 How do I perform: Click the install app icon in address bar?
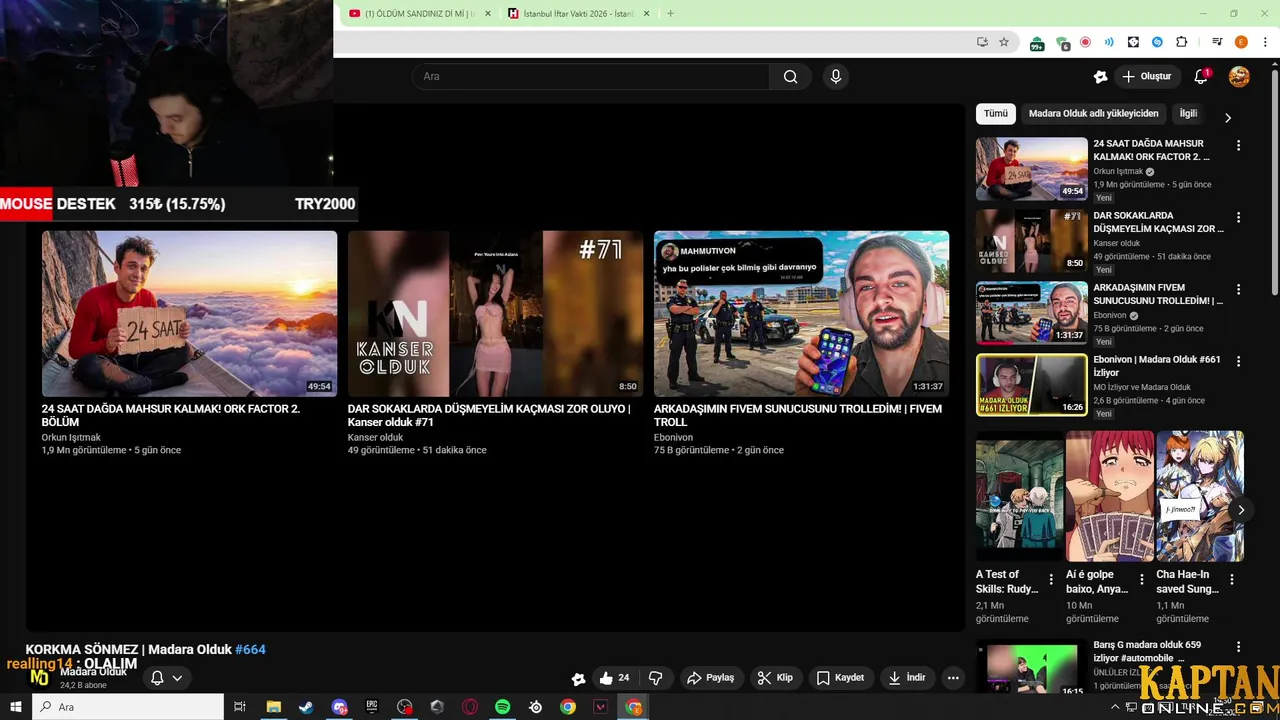(982, 42)
